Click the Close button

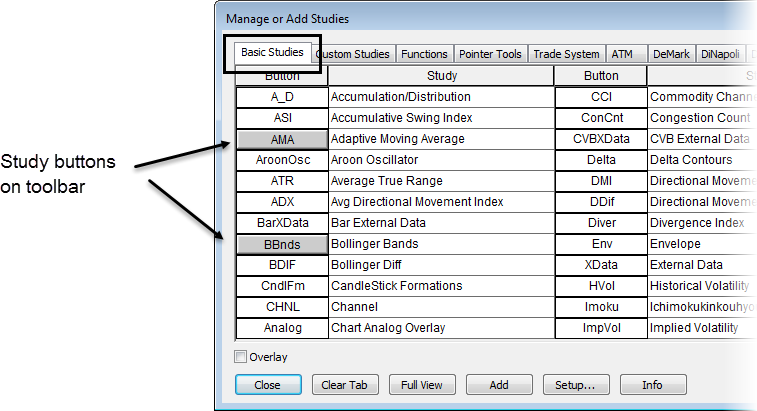point(267,385)
